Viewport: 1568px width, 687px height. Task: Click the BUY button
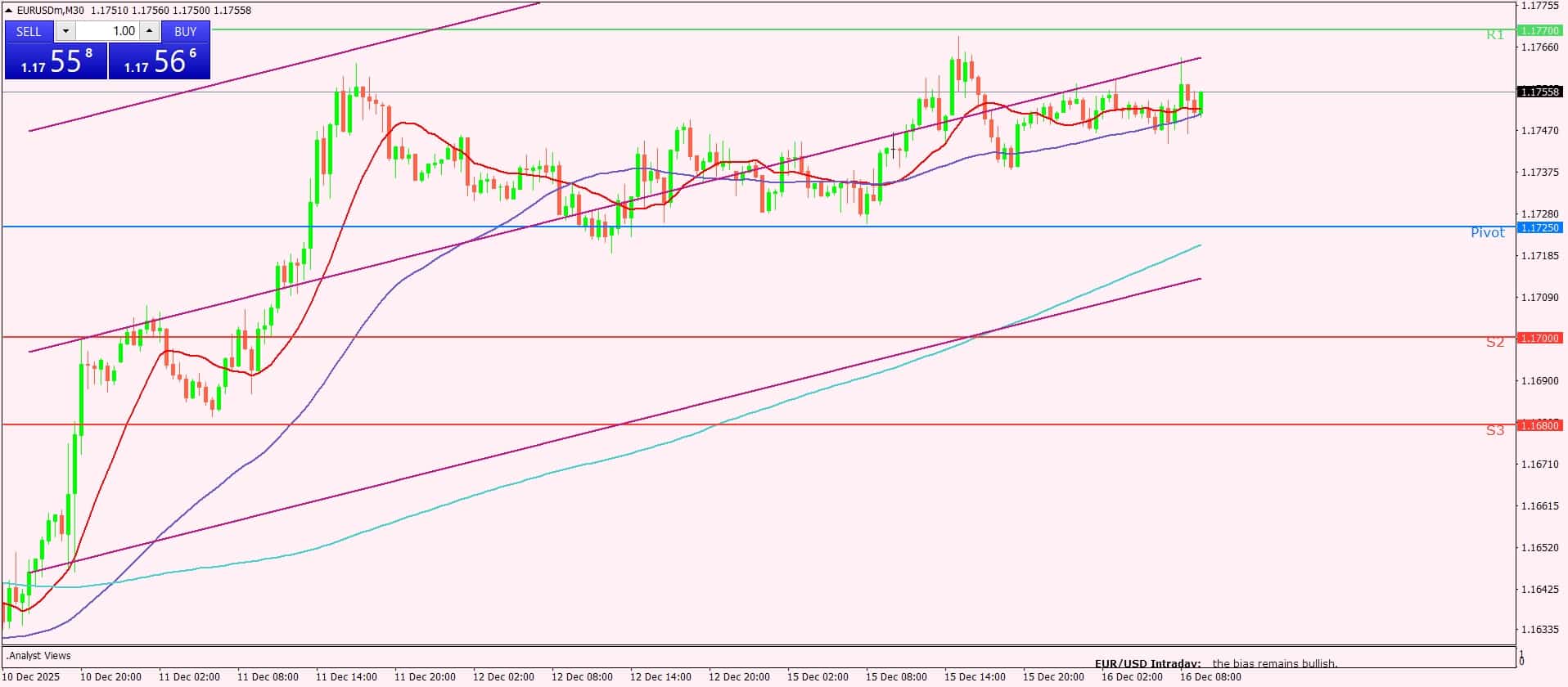[x=186, y=31]
